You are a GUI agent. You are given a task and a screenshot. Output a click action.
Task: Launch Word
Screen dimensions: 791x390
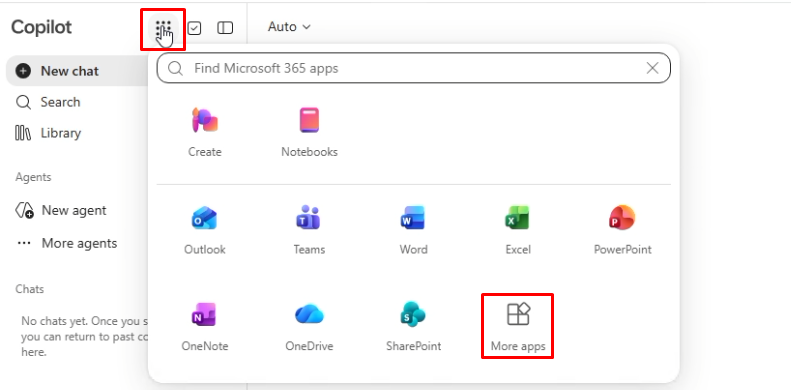414,230
